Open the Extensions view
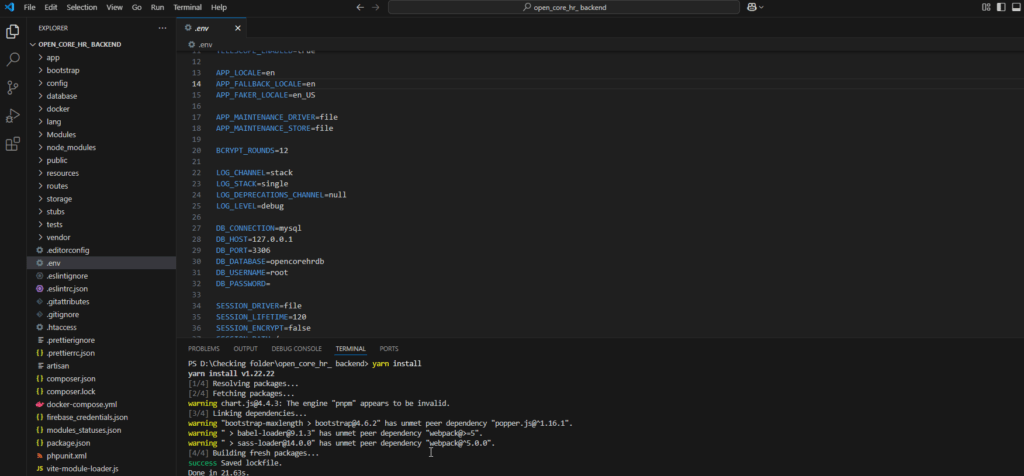 12,144
